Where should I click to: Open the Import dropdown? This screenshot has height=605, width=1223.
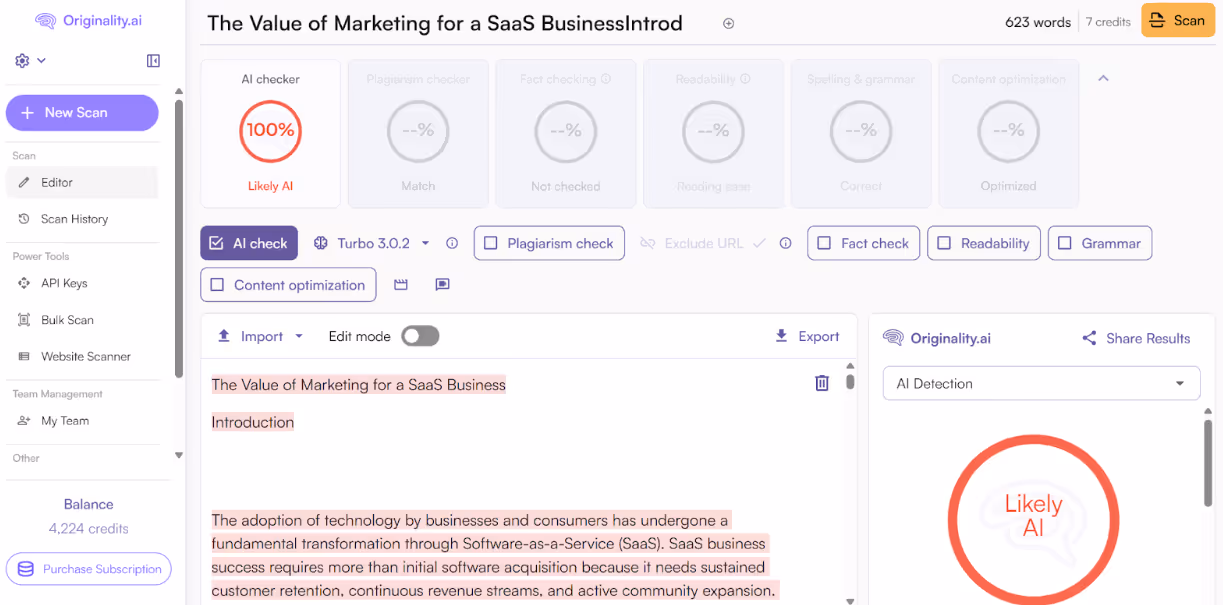(260, 336)
